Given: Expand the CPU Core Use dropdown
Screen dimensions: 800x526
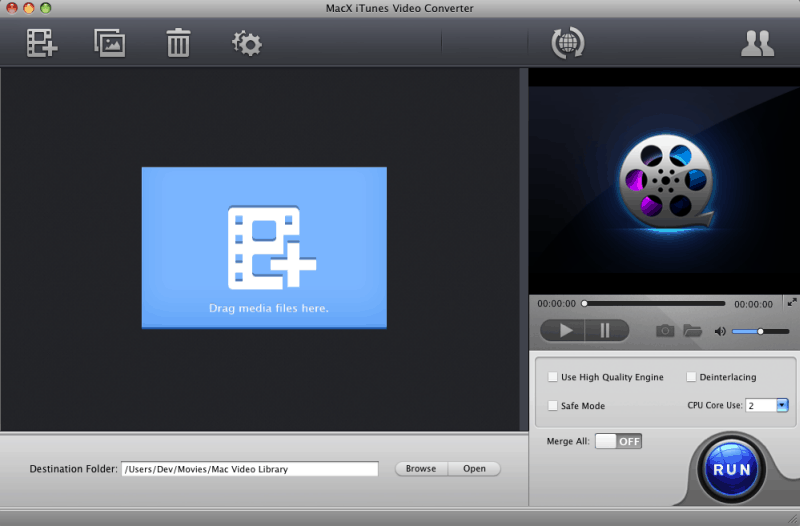Looking at the screenshot, I should 782,405.
